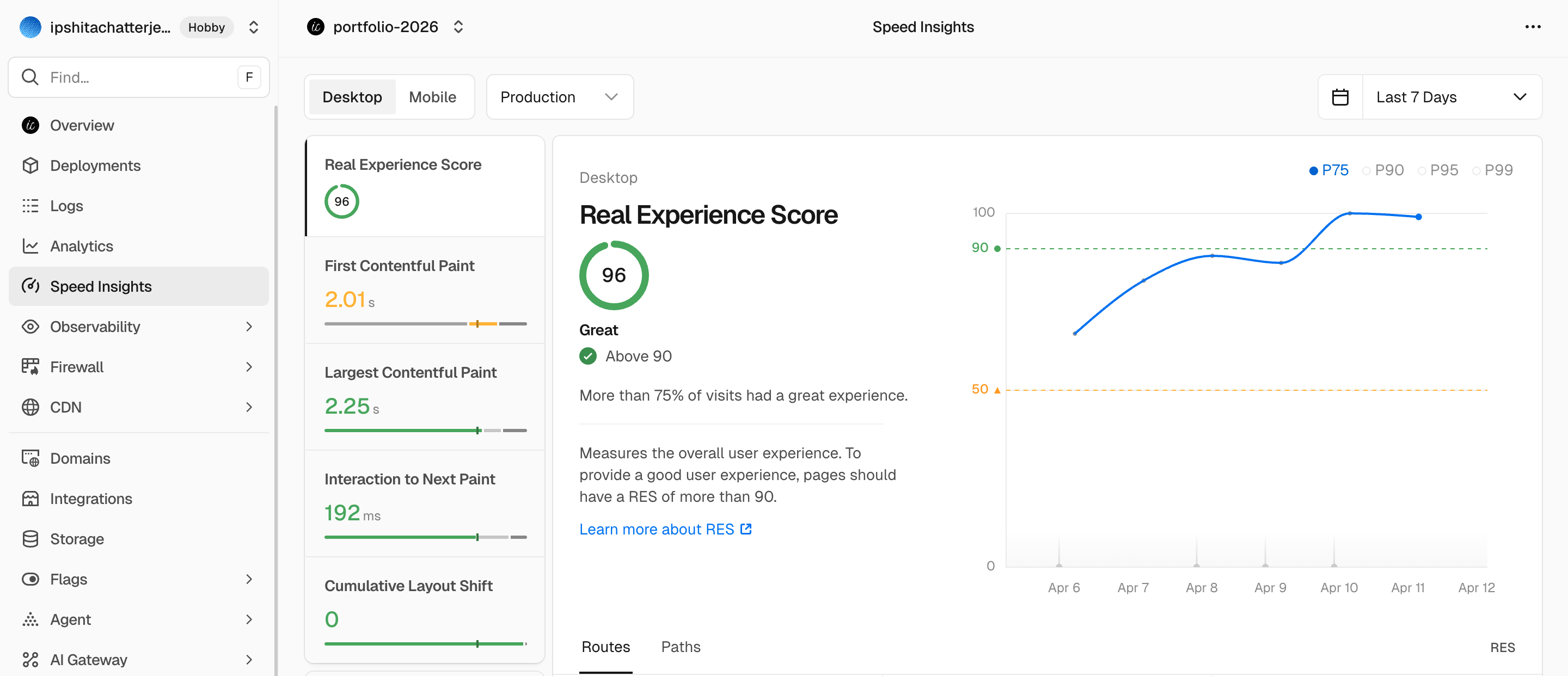The width and height of the screenshot is (1568, 676).
Task: Go to Overview in the sidebar
Action: click(139, 125)
